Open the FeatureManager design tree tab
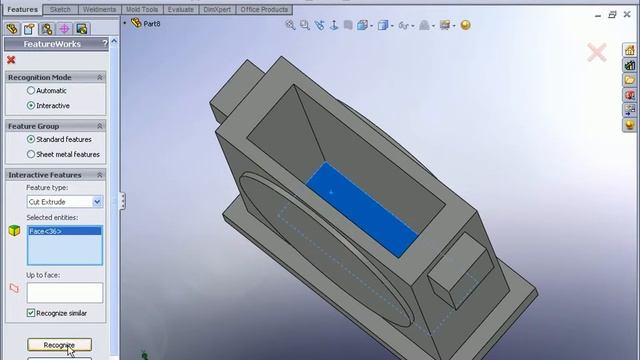 coord(12,29)
